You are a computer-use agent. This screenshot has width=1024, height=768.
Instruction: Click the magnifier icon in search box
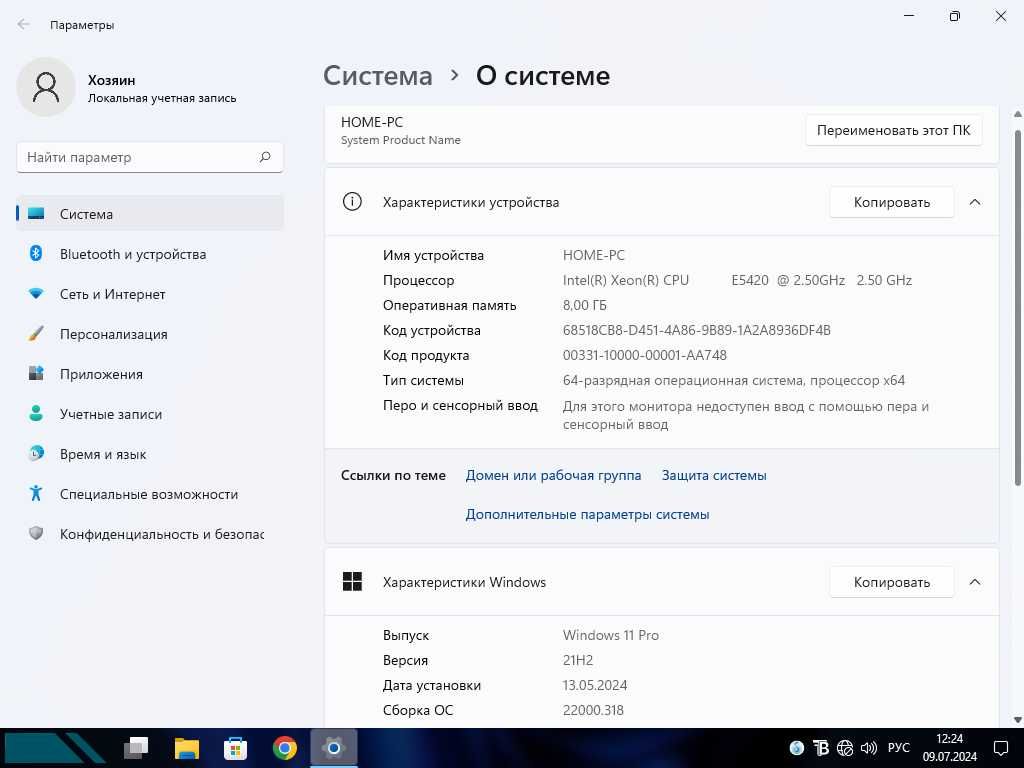click(264, 157)
